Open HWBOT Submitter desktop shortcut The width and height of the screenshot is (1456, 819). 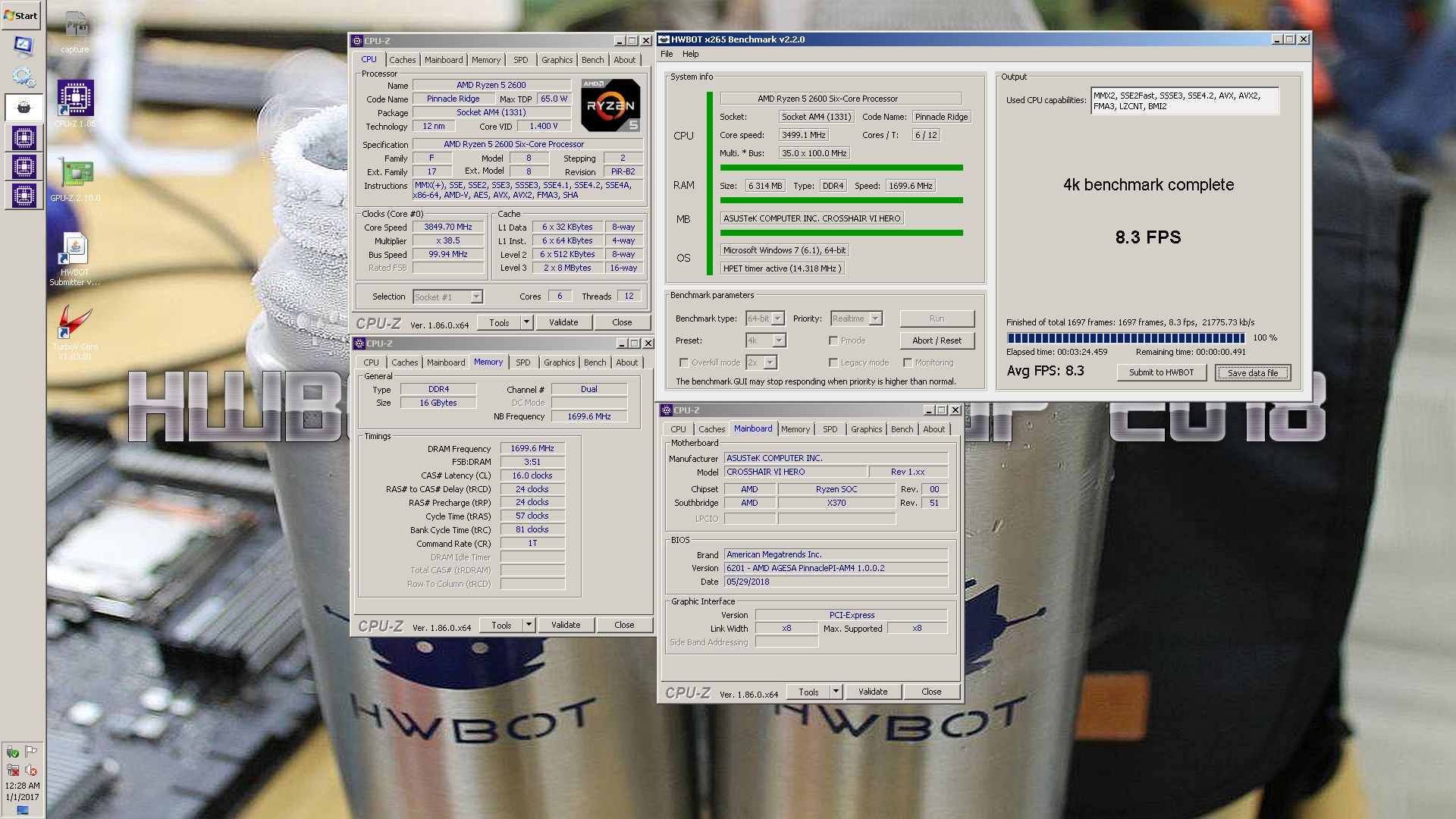[75, 260]
